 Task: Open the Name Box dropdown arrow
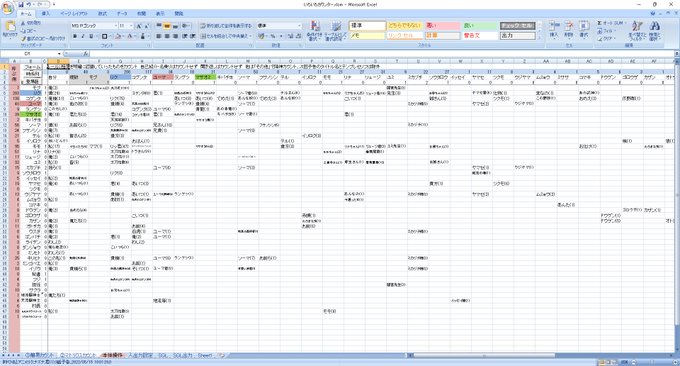[x=59, y=53]
